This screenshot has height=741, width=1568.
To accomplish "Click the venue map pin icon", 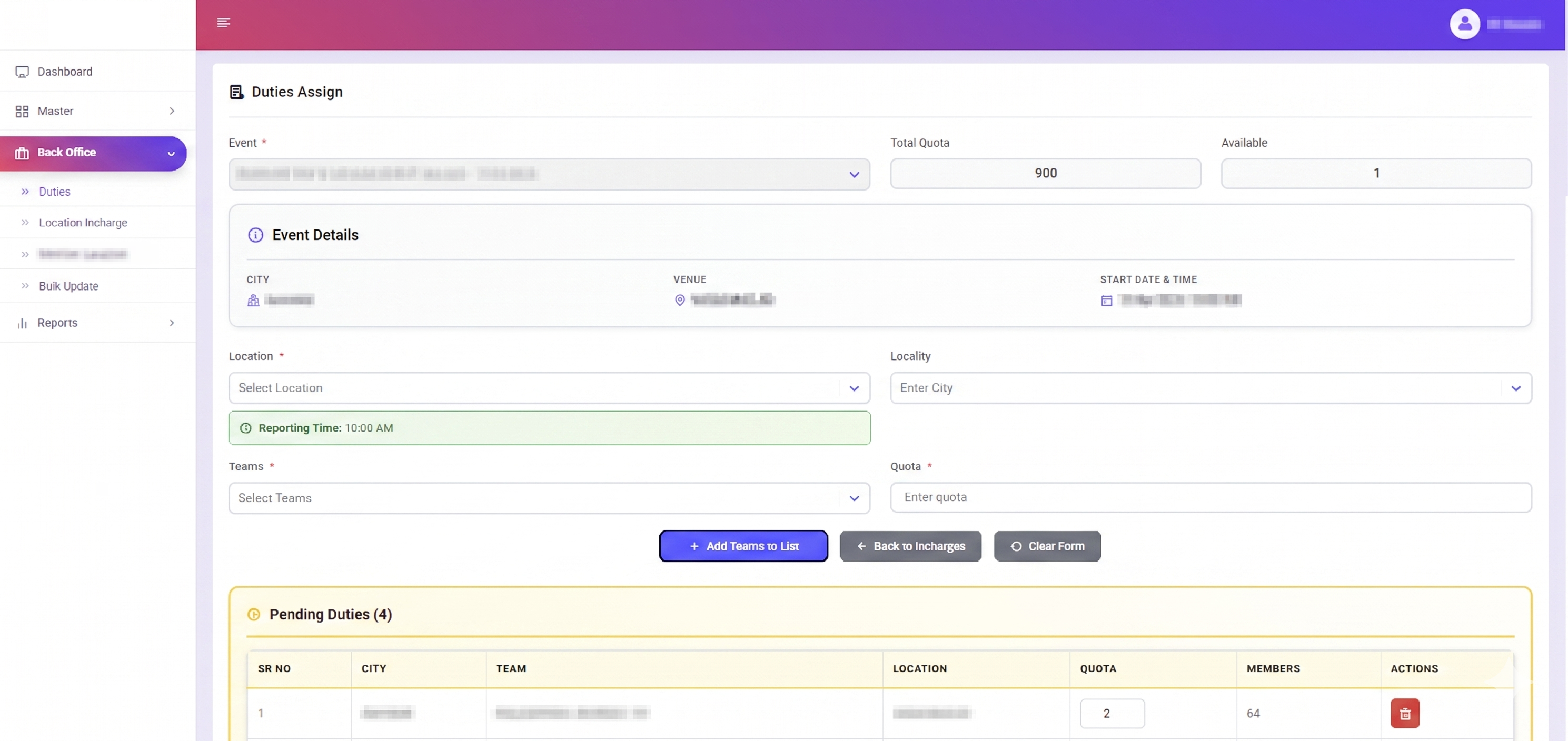I will (680, 300).
